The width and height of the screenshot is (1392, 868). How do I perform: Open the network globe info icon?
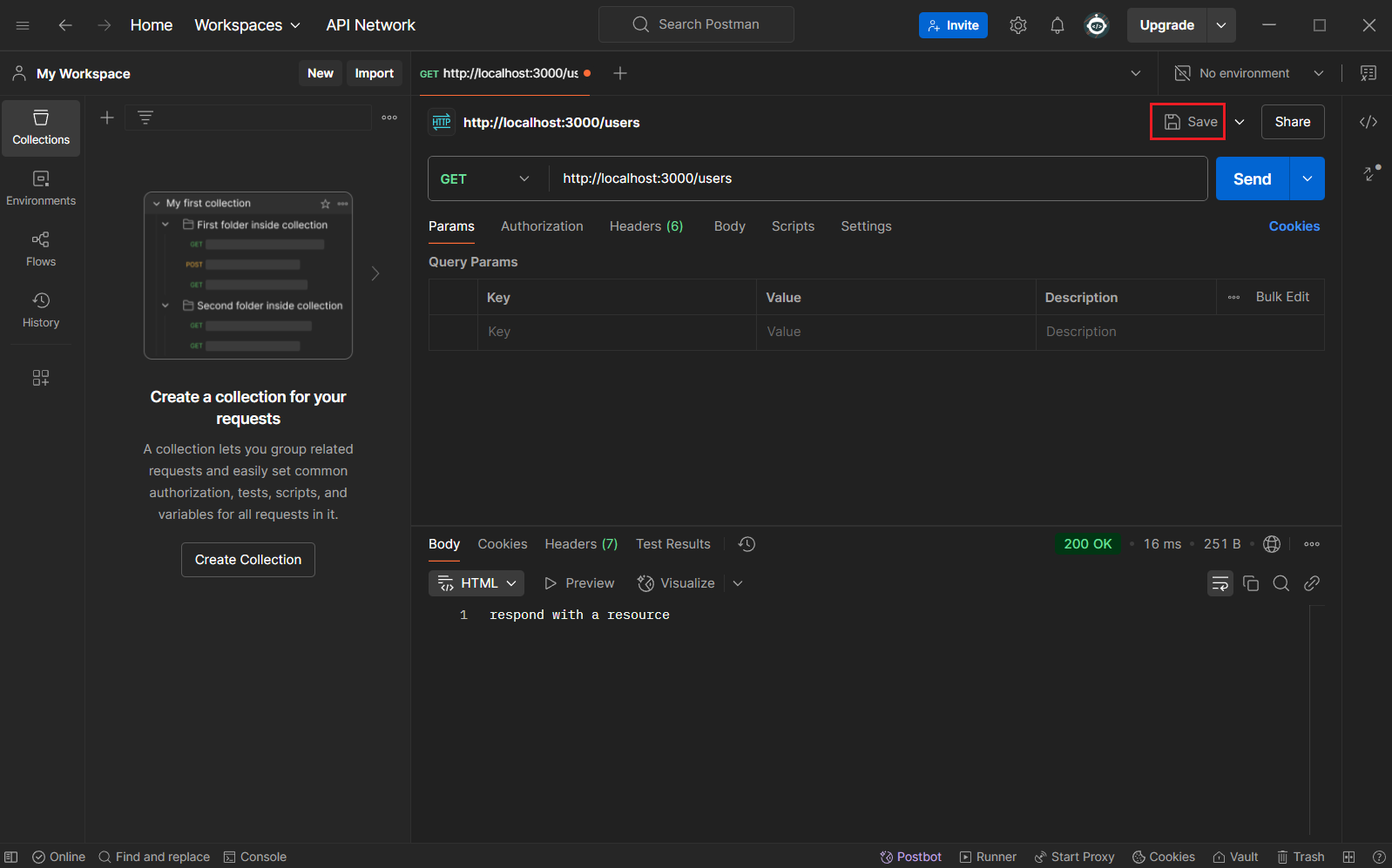click(x=1272, y=544)
